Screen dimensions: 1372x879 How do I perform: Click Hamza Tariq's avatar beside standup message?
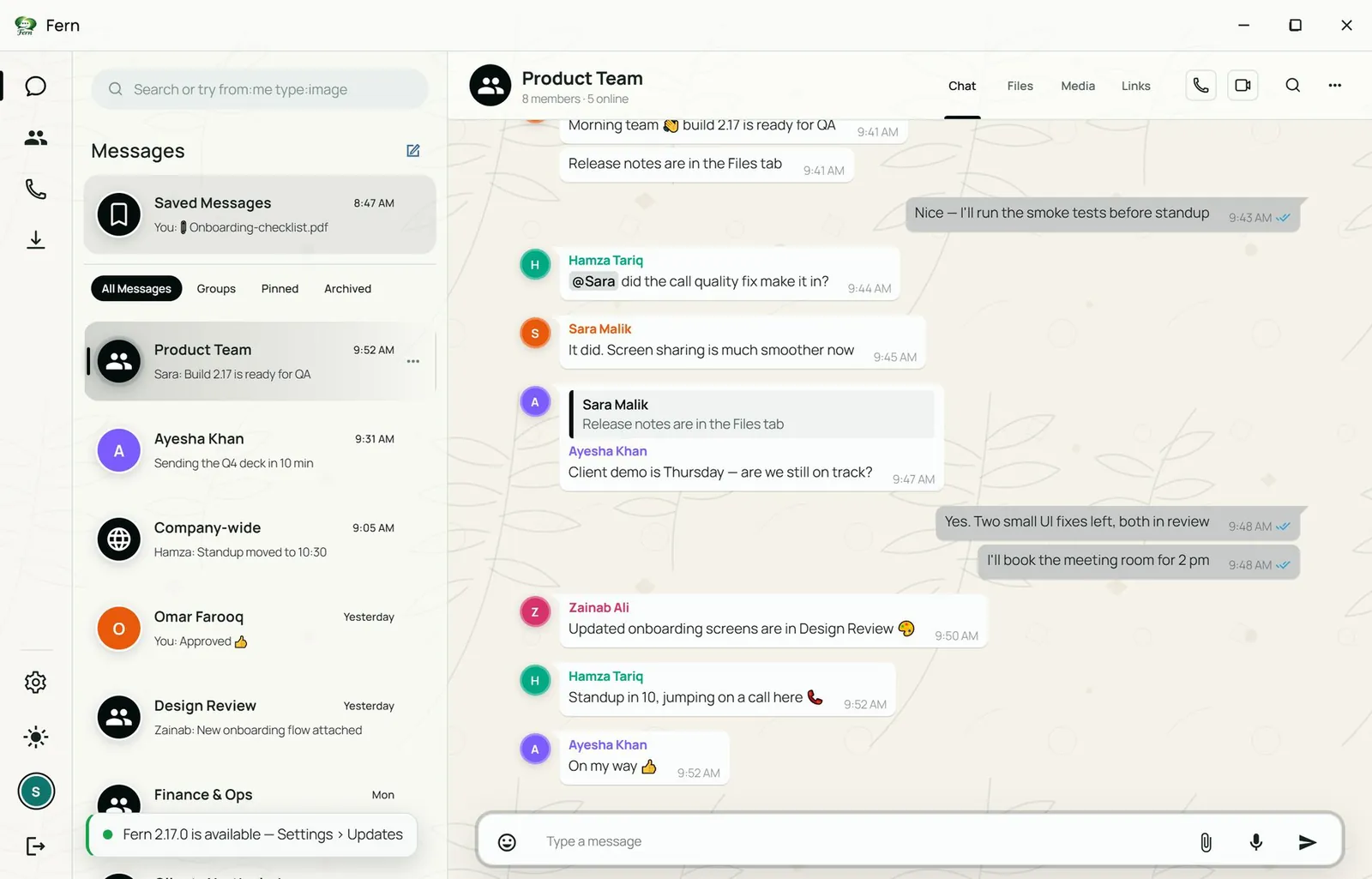click(x=535, y=680)
